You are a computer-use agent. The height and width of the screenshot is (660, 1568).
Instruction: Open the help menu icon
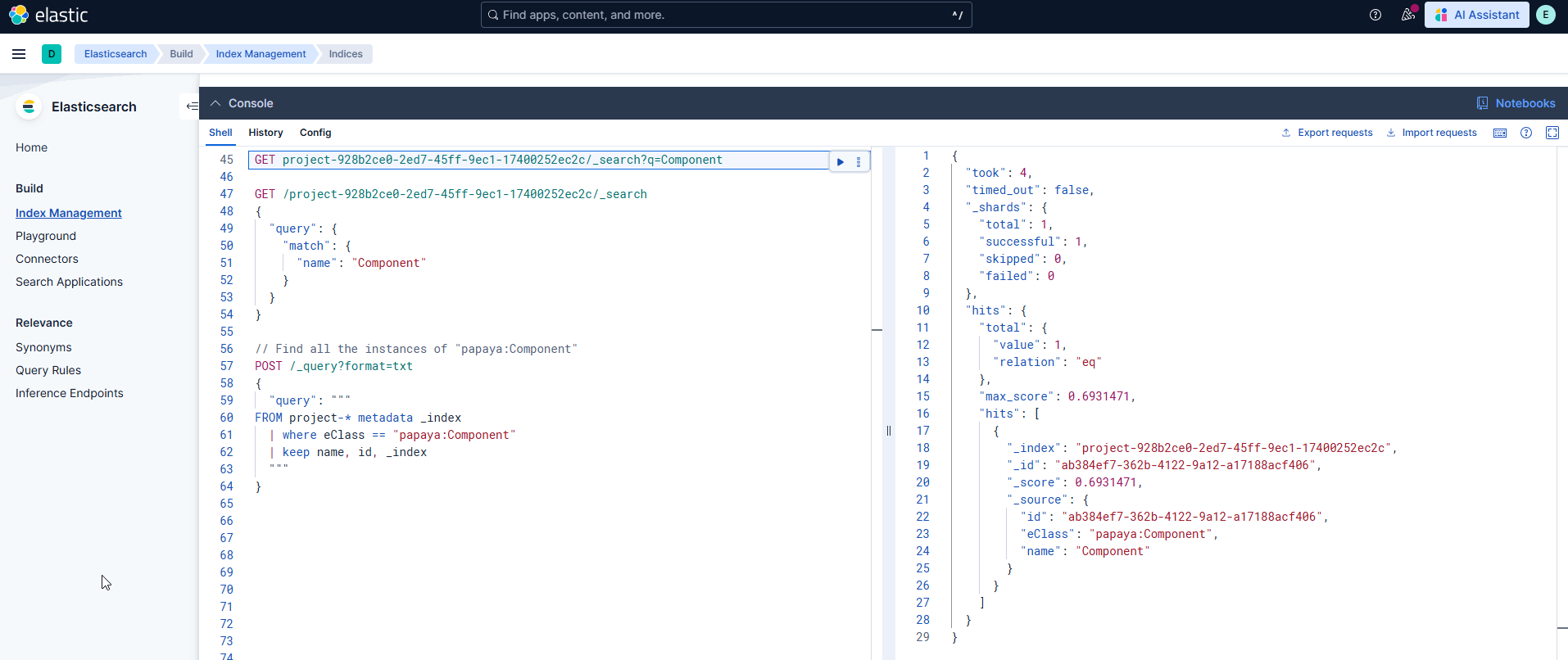coord(1375,15)
